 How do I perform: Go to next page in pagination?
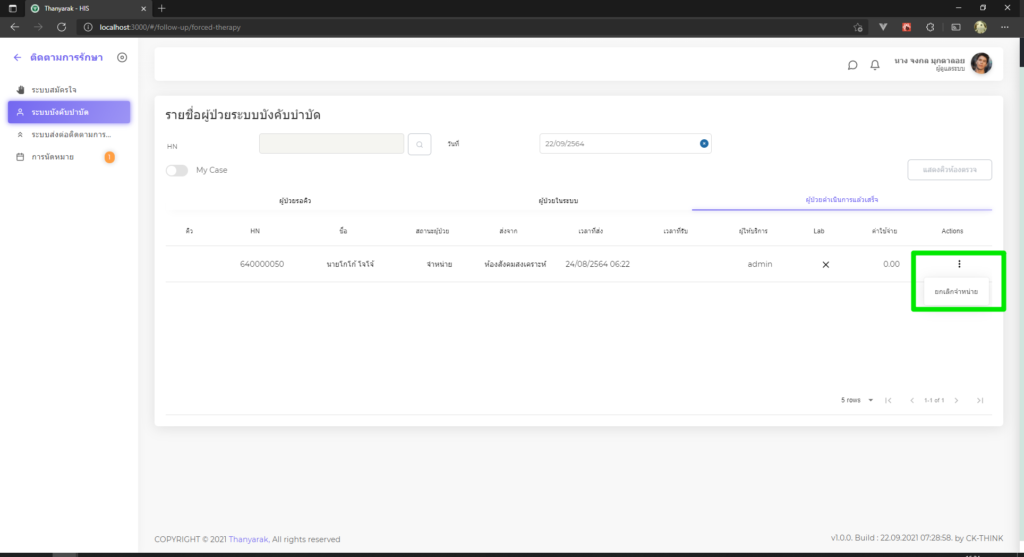point(957,400)
